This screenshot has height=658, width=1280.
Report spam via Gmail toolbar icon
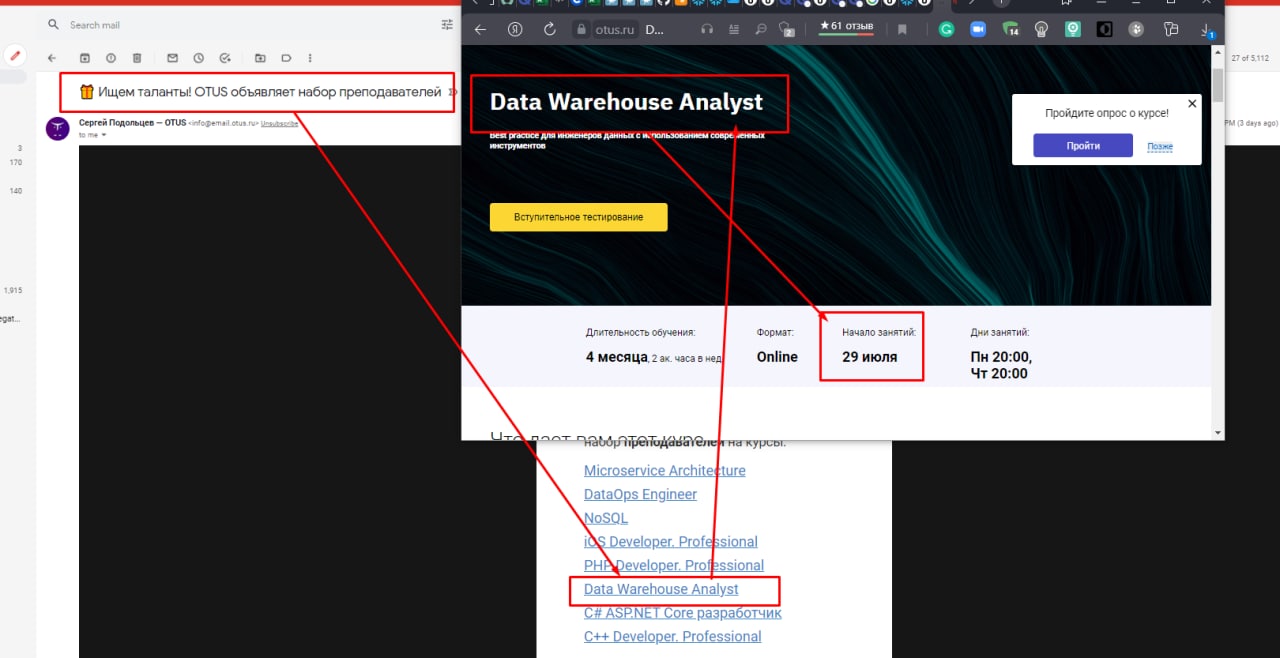point(110,58)
